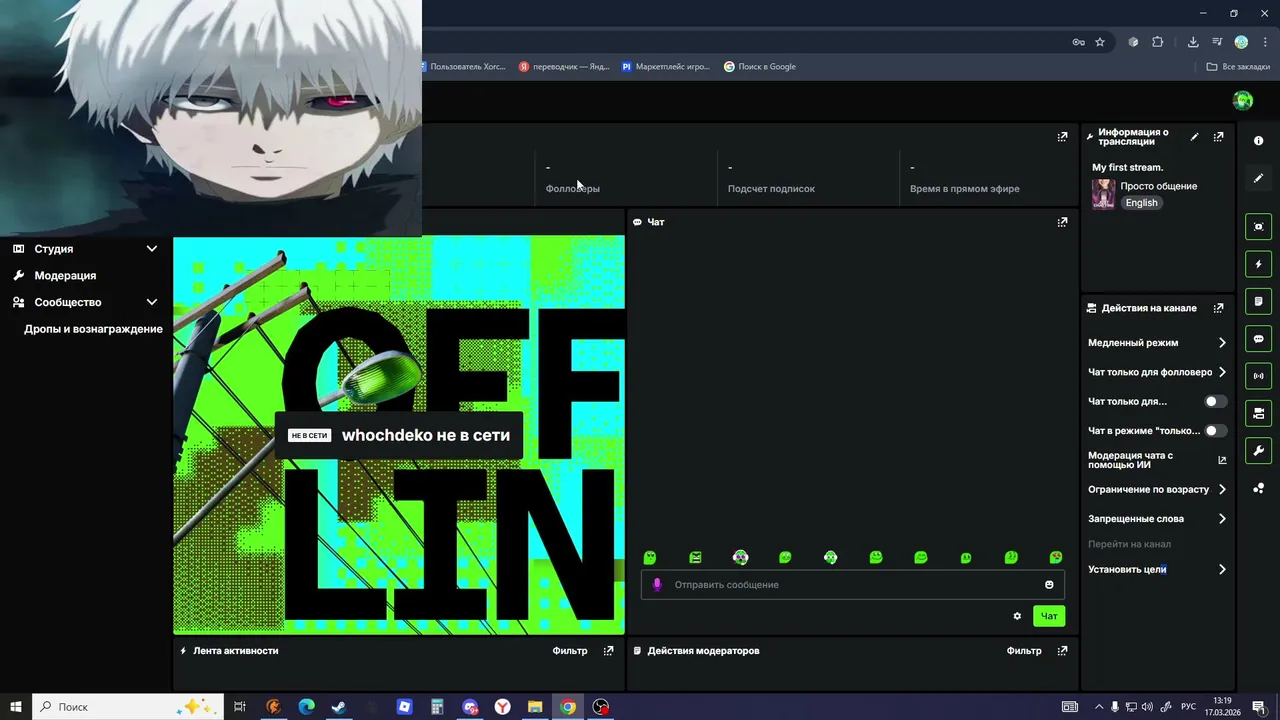
Task: Click Время в прямом эфире stat label
Action: tap(965, 189)
